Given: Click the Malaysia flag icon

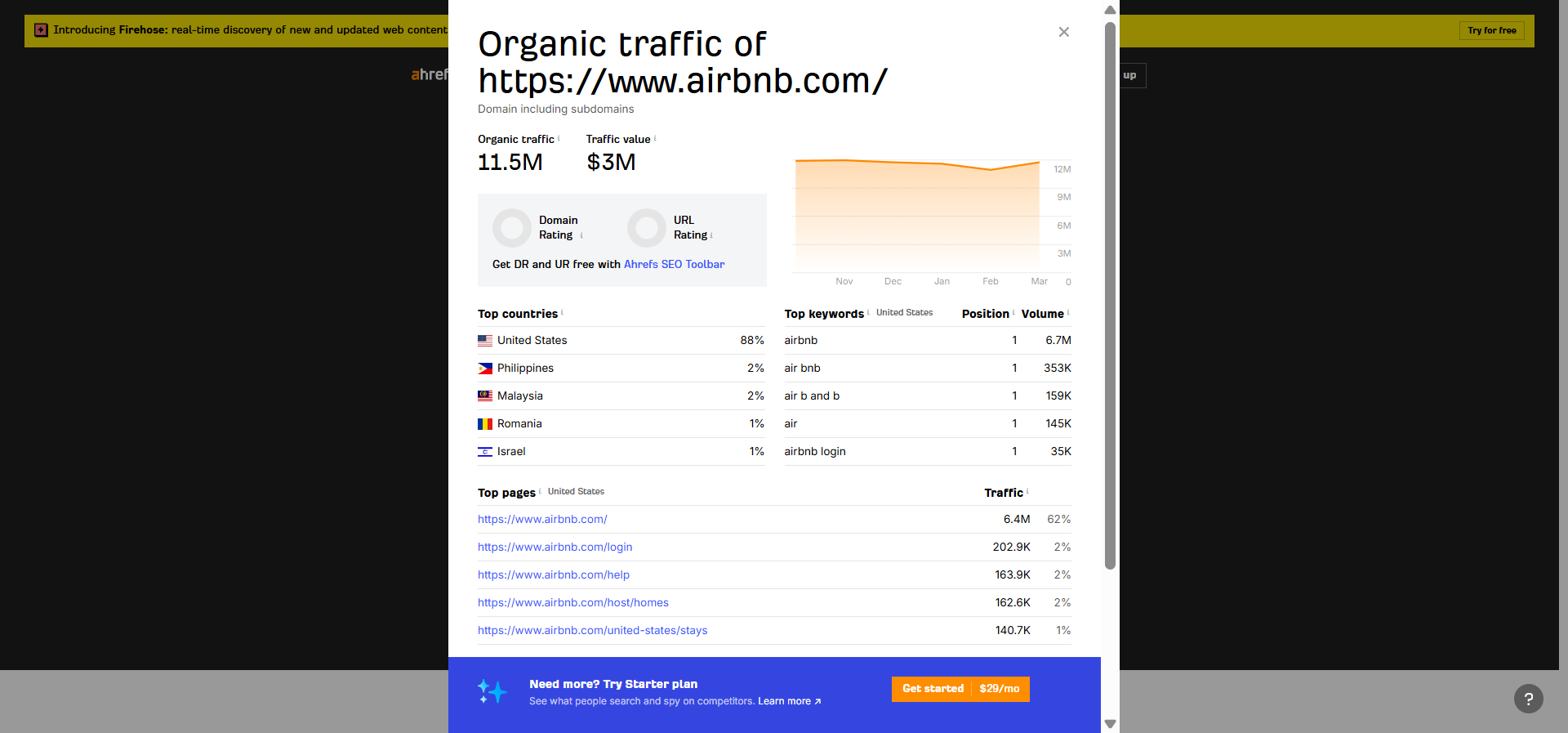Looking at the screenshot, I should coord(485,396).
